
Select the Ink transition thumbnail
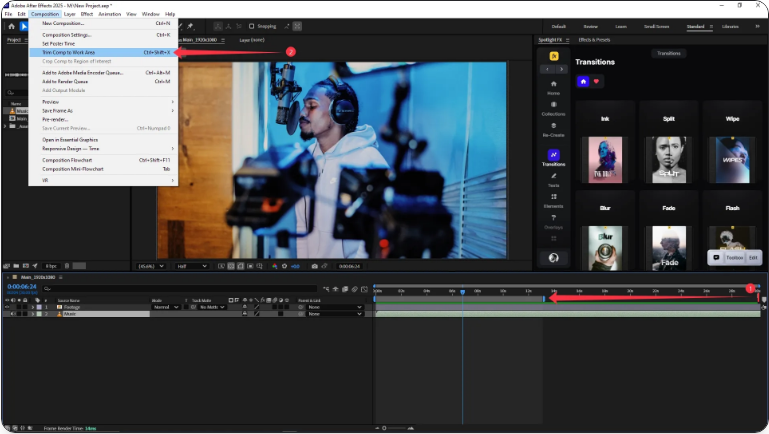605,160
